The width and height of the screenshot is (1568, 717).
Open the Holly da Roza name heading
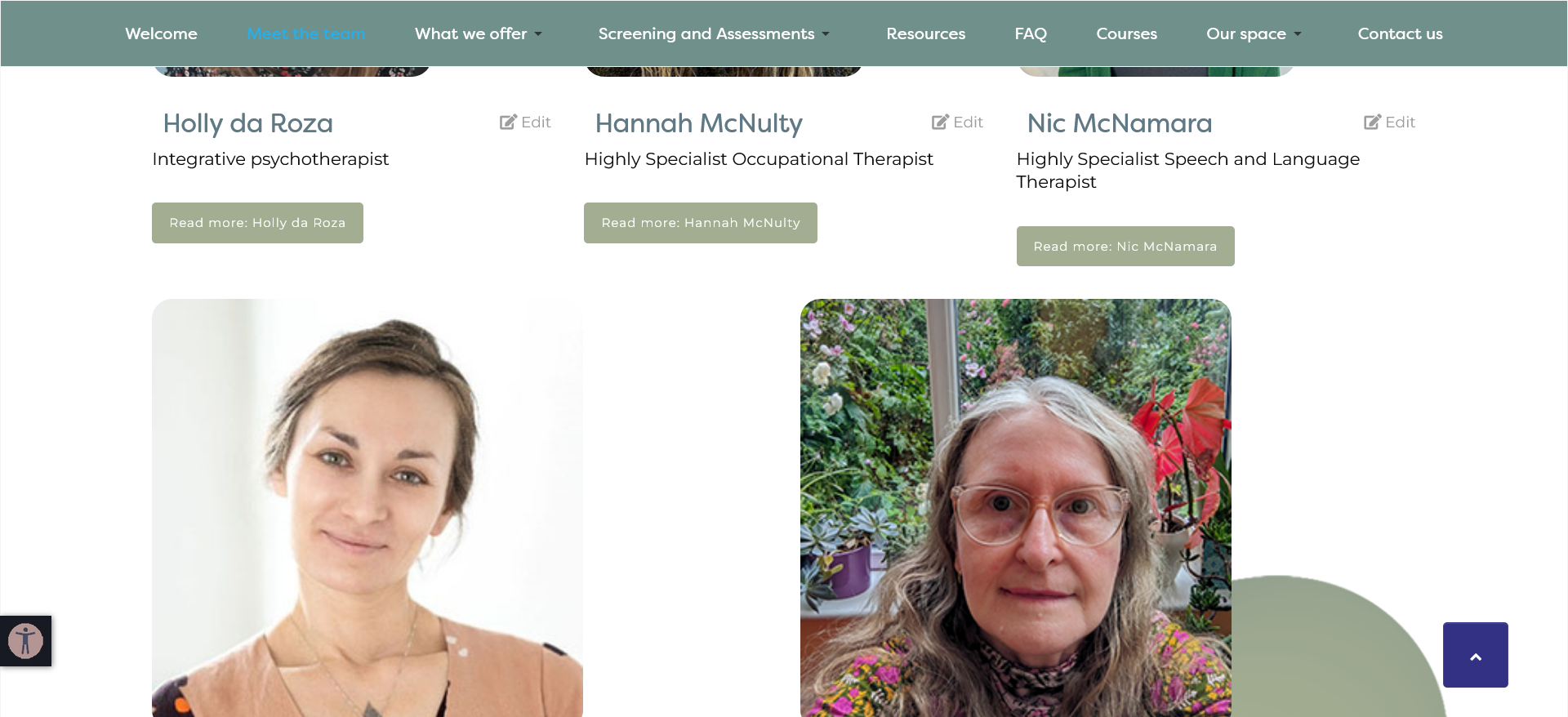(x=247, y=123)
